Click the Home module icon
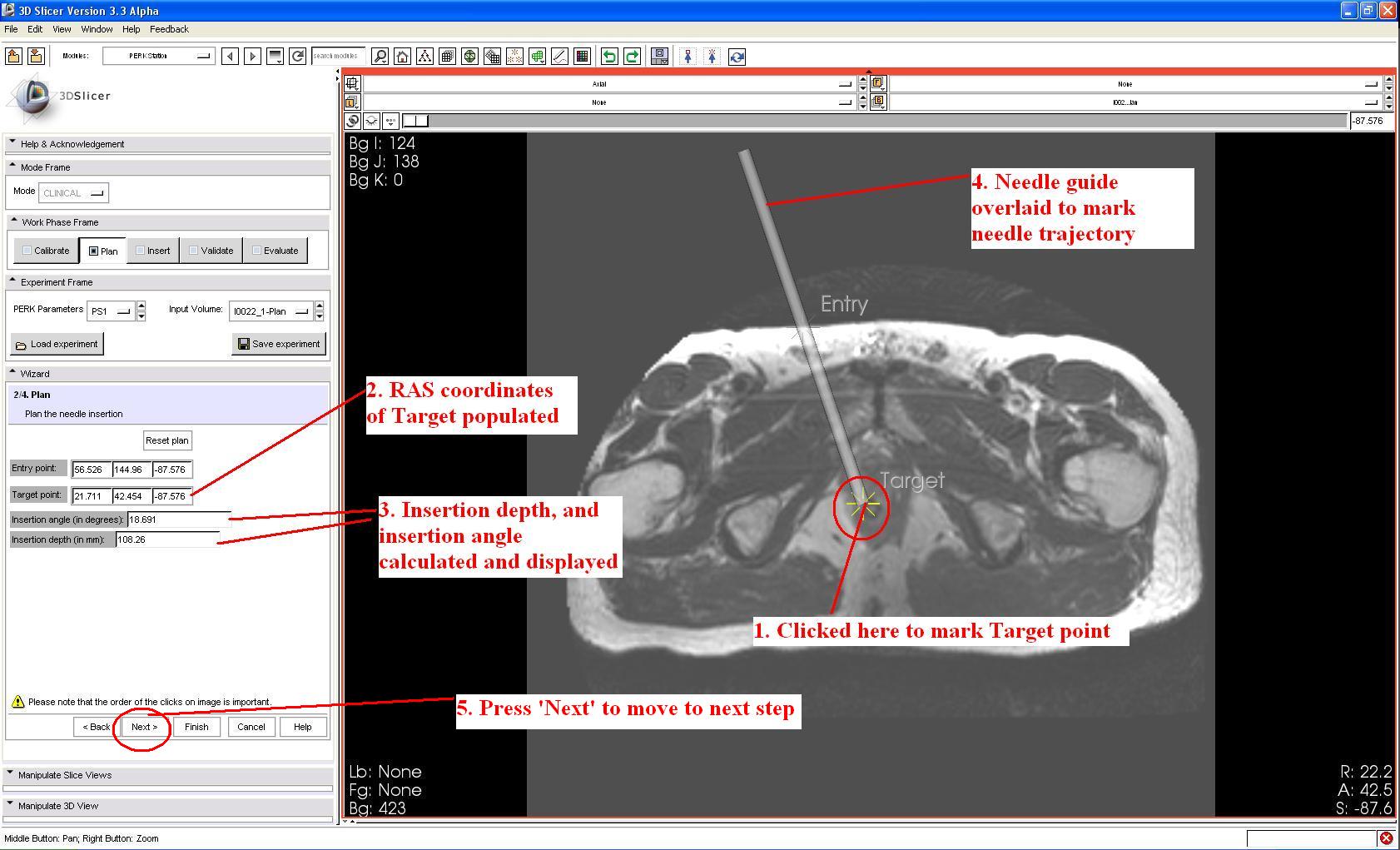This screenshot has height=850, width=1400. tap(402, 57)
